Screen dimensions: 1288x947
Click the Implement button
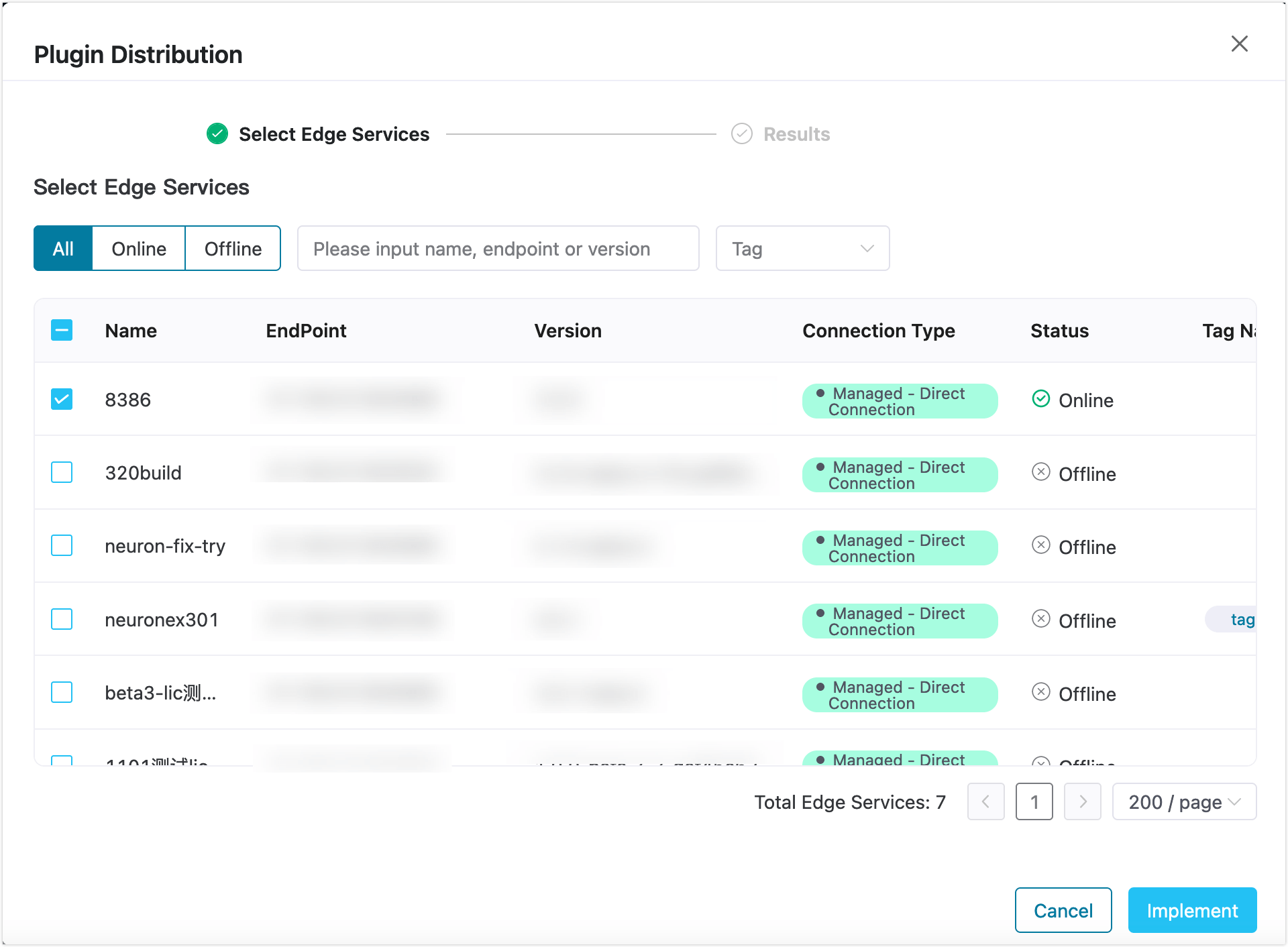pos(1191,910)
